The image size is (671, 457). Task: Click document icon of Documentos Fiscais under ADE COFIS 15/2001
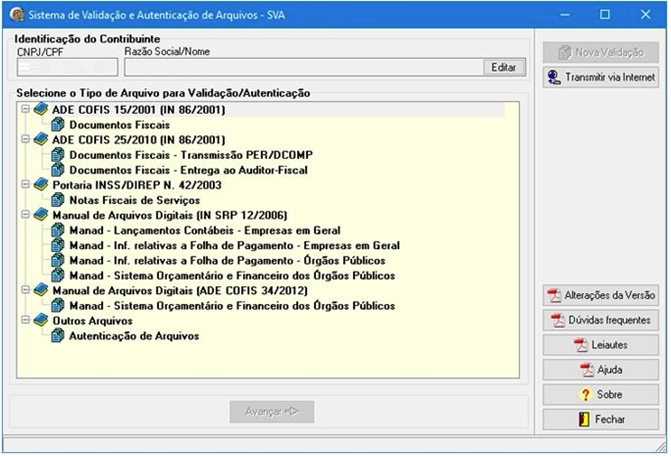(x=58, y=125)
